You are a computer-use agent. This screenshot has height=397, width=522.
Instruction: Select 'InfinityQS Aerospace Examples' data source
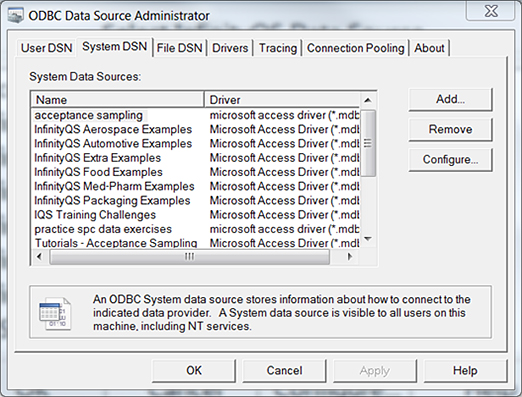click(113, 129)
